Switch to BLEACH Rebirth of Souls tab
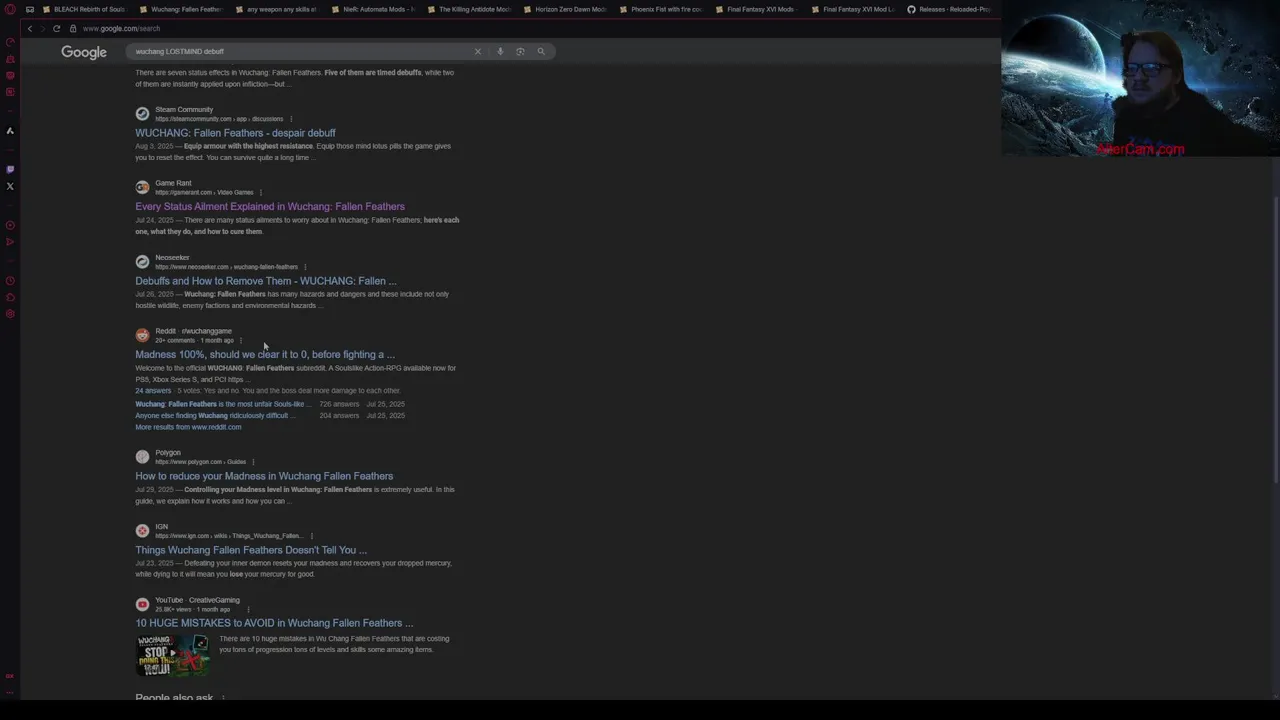 click(84, 9)
